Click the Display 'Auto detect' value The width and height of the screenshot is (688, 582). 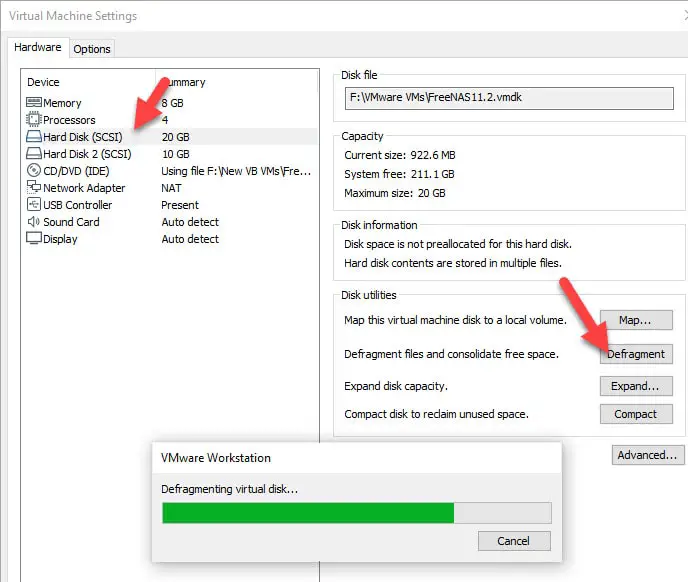[190, 239]
